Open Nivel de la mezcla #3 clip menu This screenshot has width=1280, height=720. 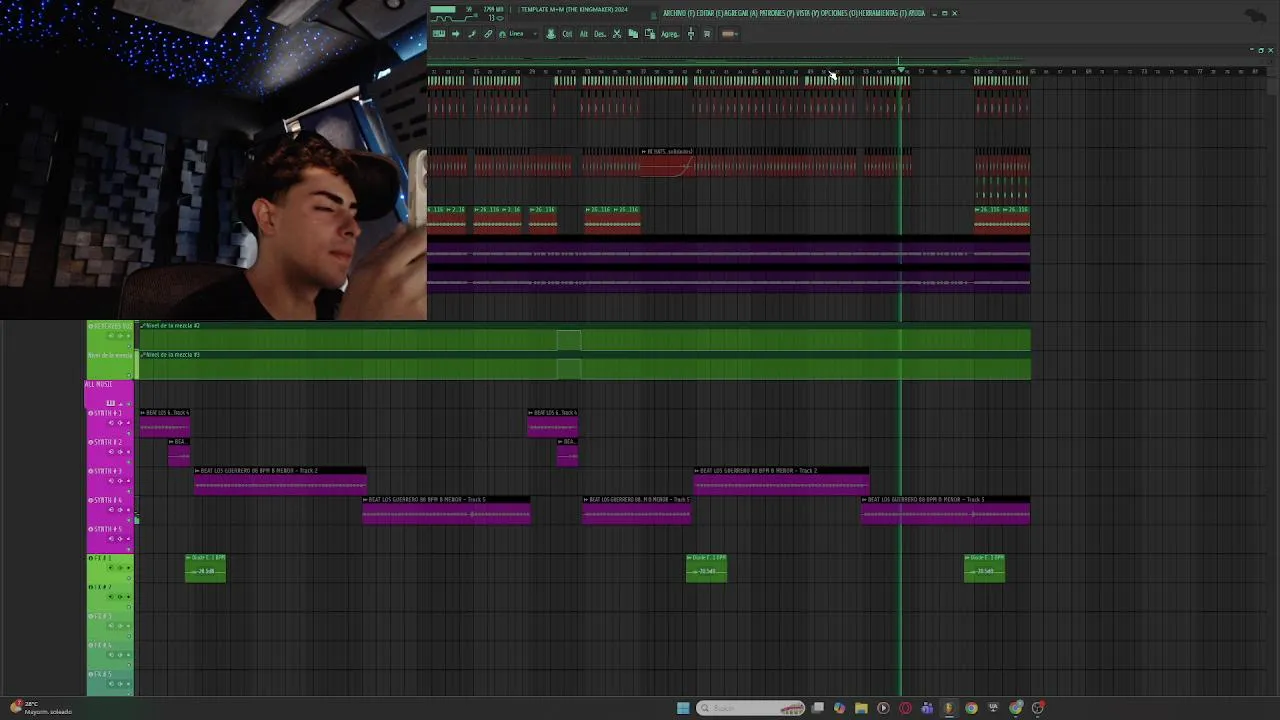click(143, 354)
